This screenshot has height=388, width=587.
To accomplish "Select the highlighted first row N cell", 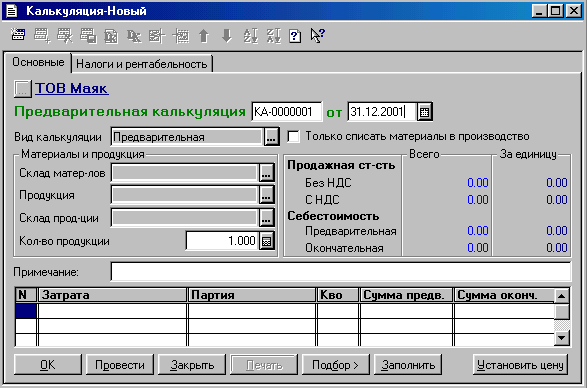I will pos(26,311).
